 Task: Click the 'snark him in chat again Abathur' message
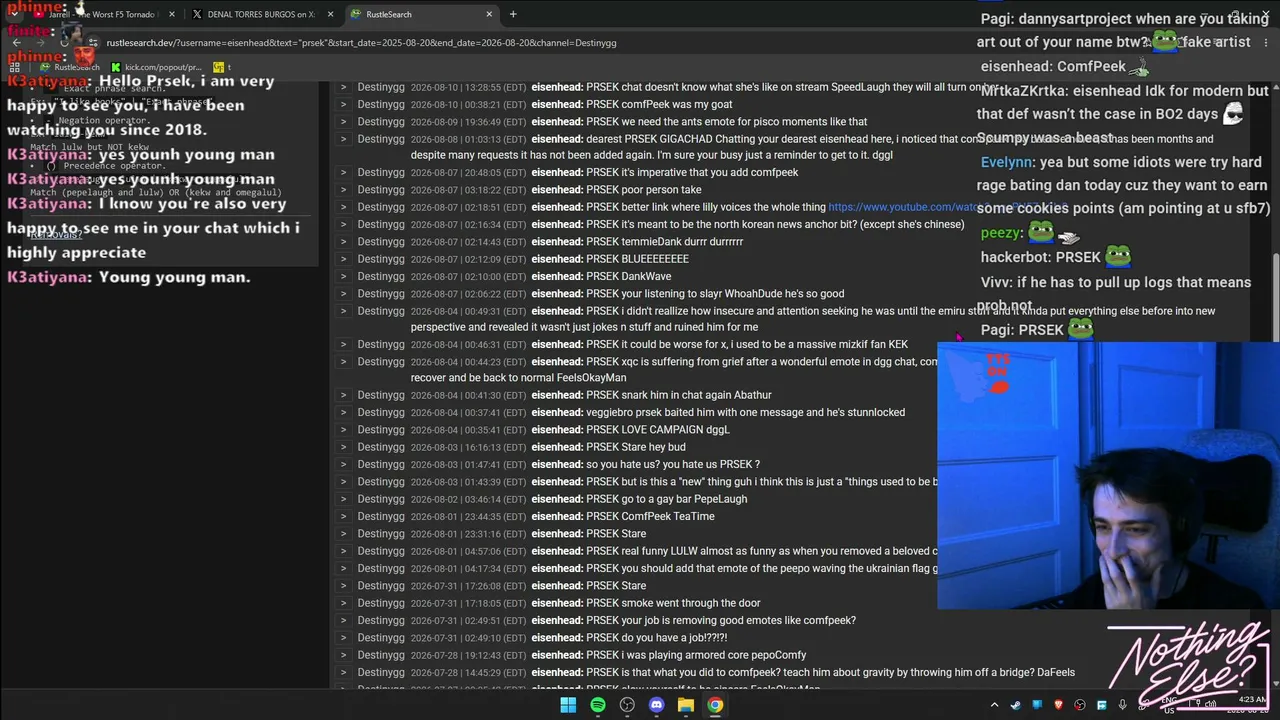click(x=679, y=396)
